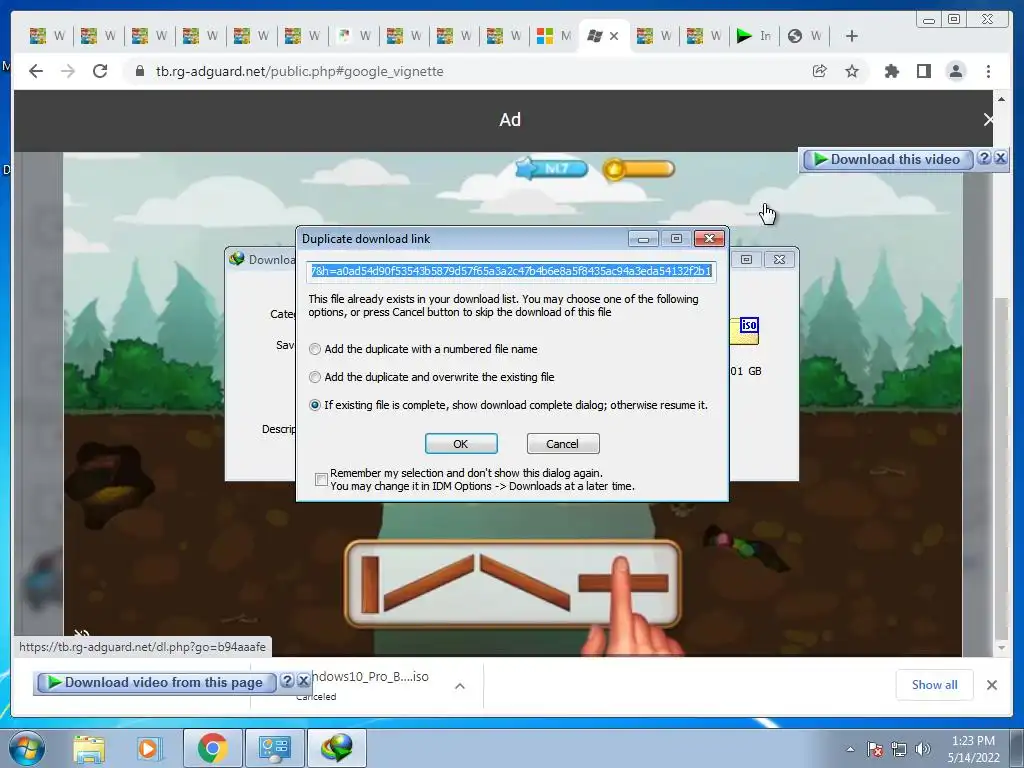Viewport: 1024px width, 768px height.
Task: Open Chrome extensions puzzle icon
Action: coord(891,71)
